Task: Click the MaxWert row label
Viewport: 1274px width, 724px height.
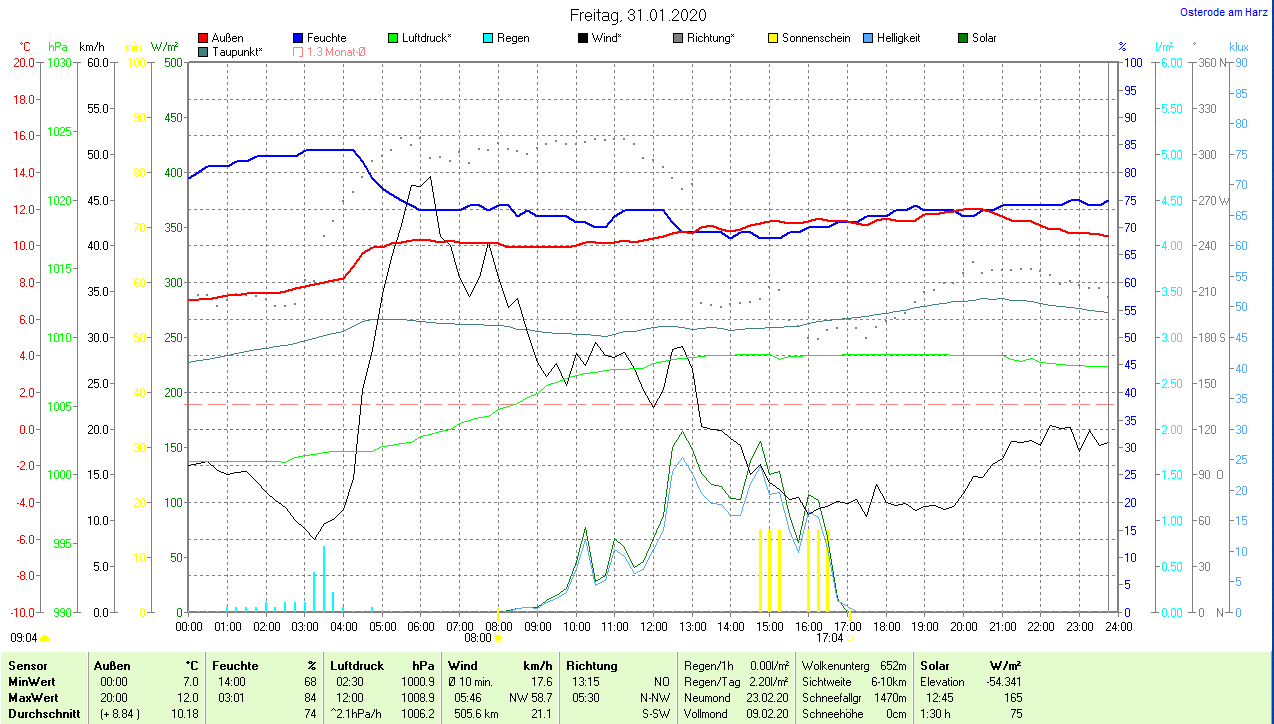Action: pos(32,697)
